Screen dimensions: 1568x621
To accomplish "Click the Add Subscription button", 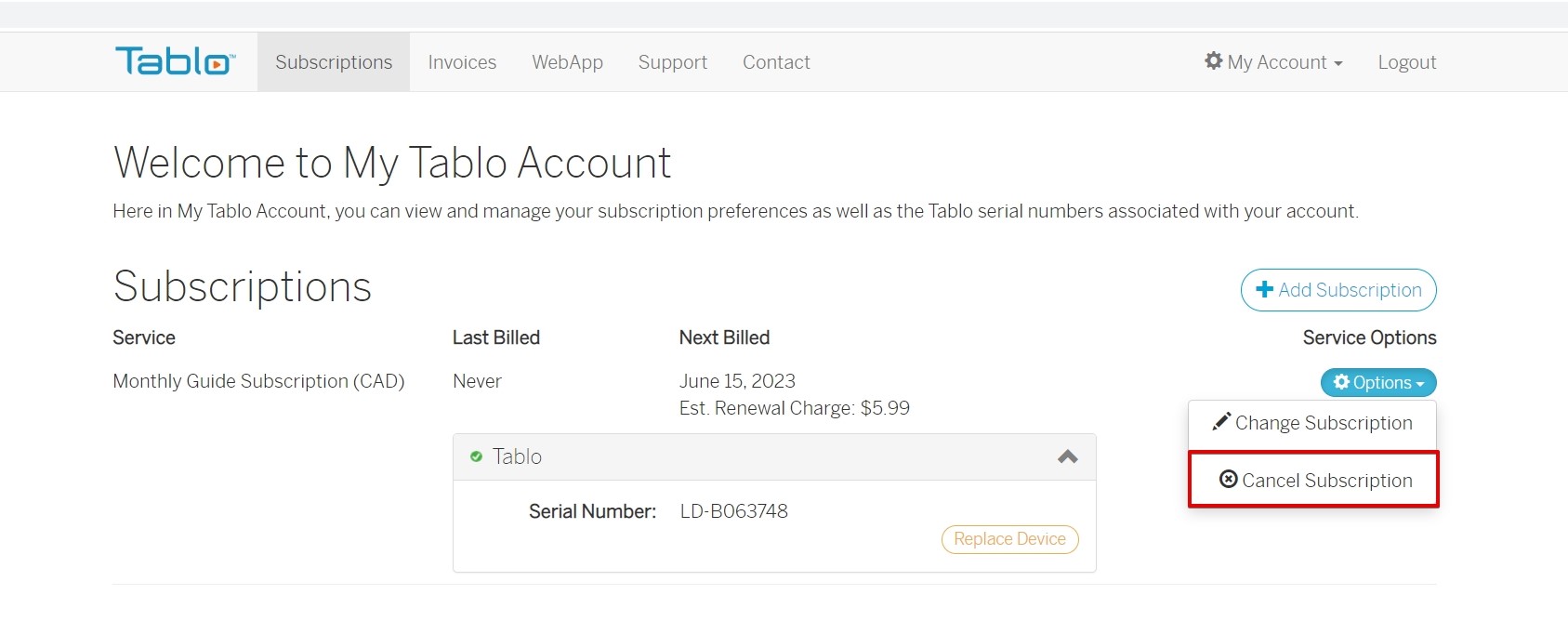I will point(1338,290).
